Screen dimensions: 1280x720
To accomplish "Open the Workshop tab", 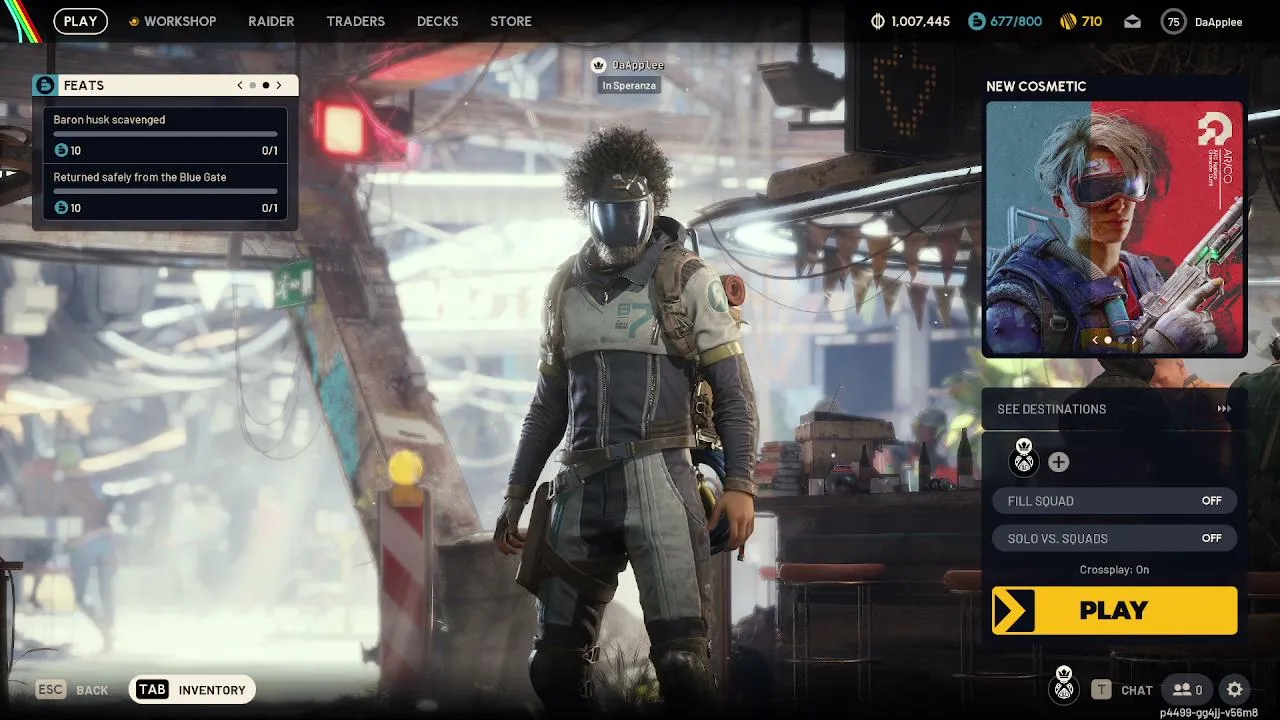I will click(180, 21).
